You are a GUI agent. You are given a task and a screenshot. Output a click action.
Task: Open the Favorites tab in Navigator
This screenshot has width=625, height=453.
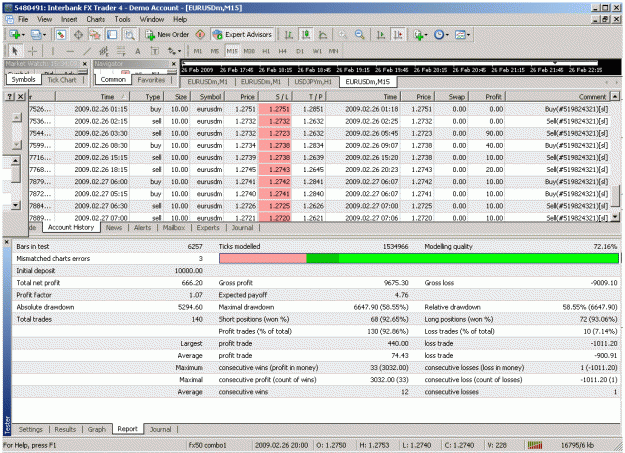coord(151,80)
